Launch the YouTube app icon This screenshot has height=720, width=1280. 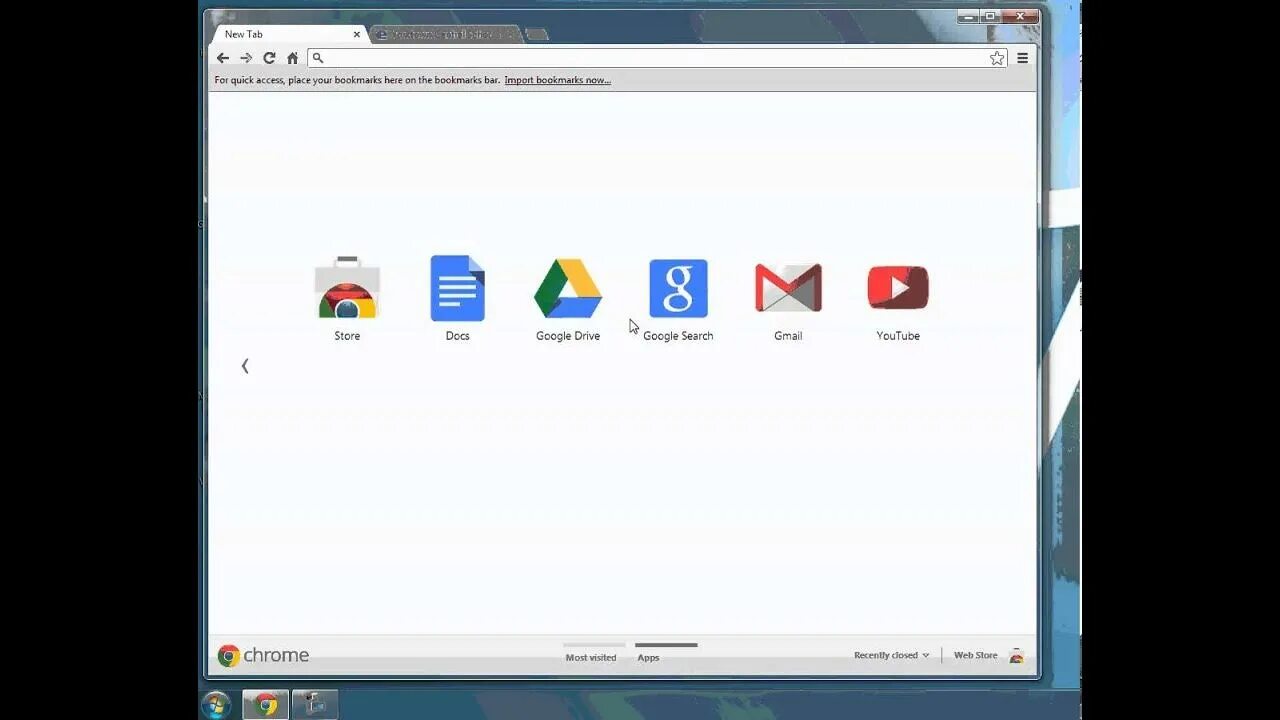coord(898,288)
